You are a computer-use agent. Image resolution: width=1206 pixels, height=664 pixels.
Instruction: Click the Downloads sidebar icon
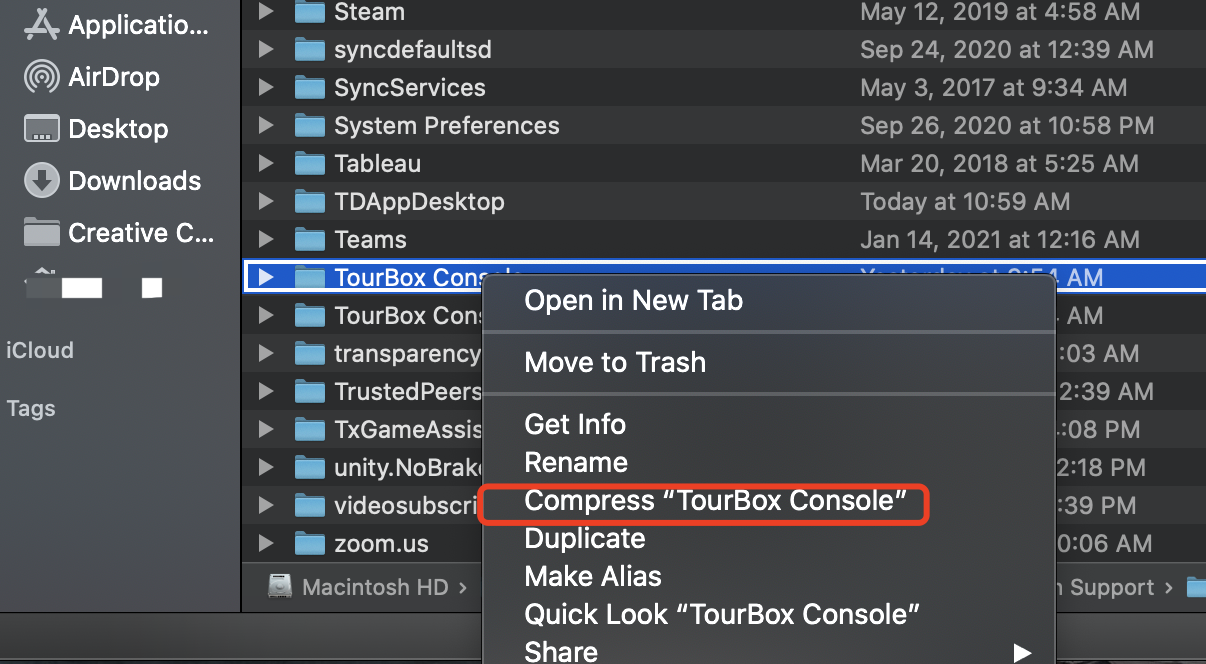42,181
